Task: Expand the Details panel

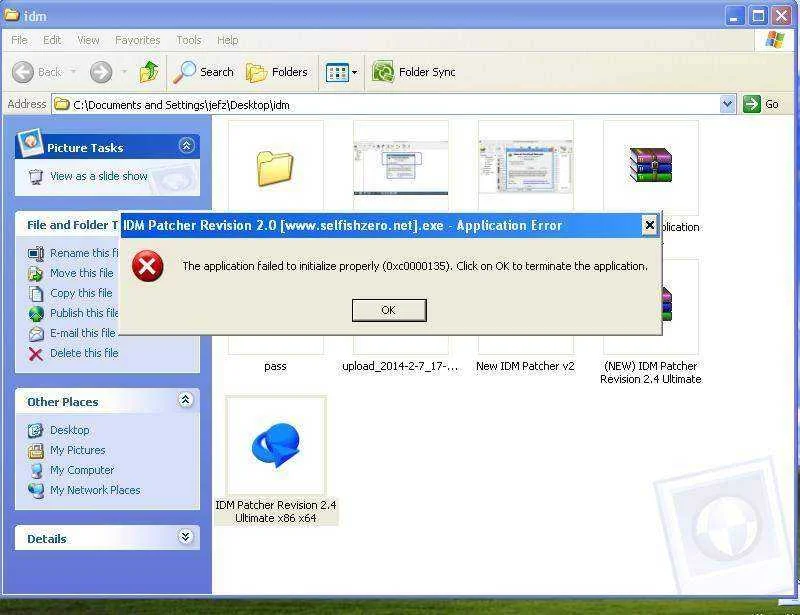Action: click(185, 536)
